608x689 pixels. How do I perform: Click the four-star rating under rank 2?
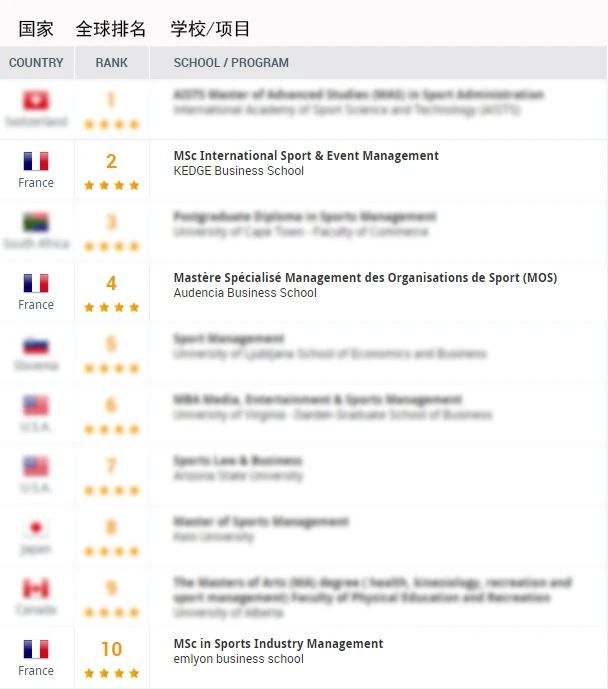tap(112, 185)
